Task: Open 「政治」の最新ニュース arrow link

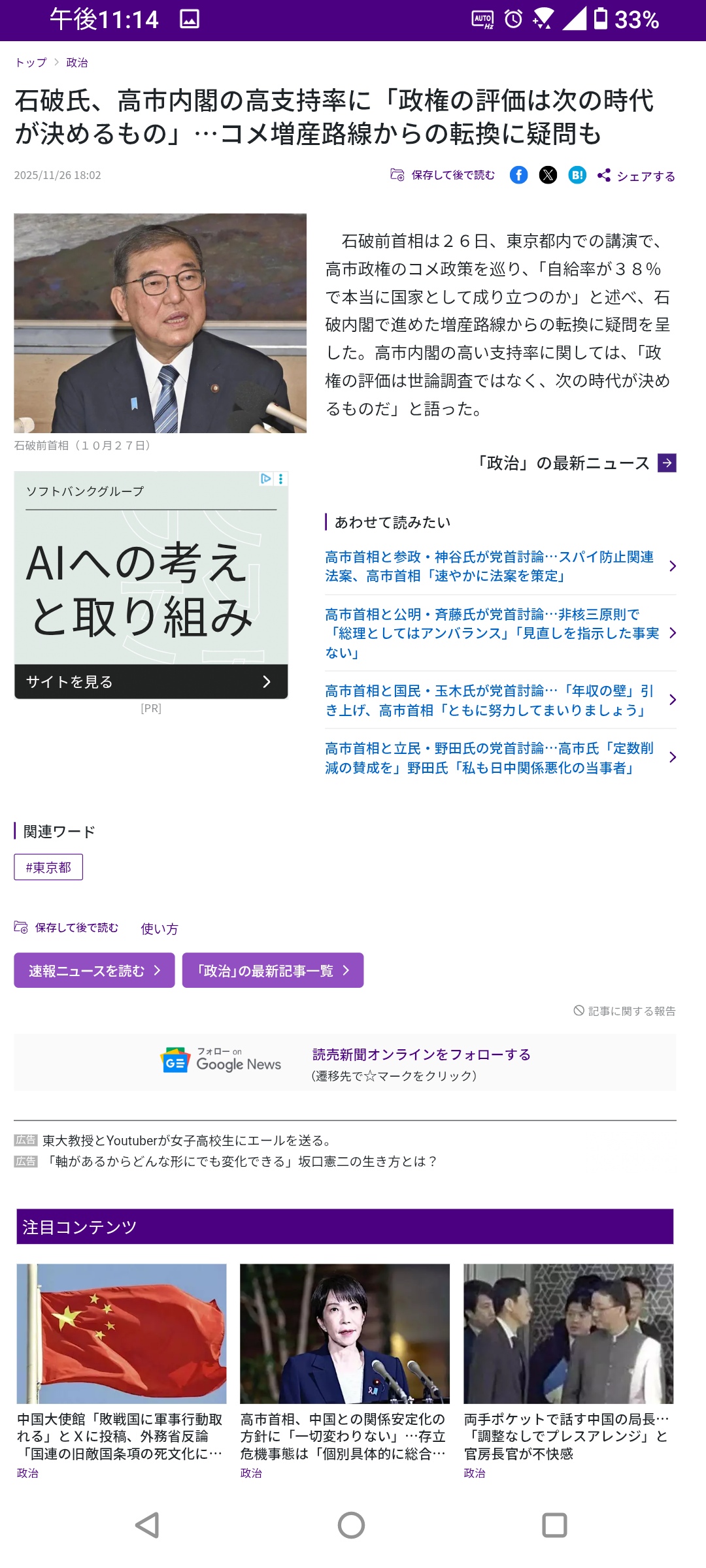Action: point(666,463)
